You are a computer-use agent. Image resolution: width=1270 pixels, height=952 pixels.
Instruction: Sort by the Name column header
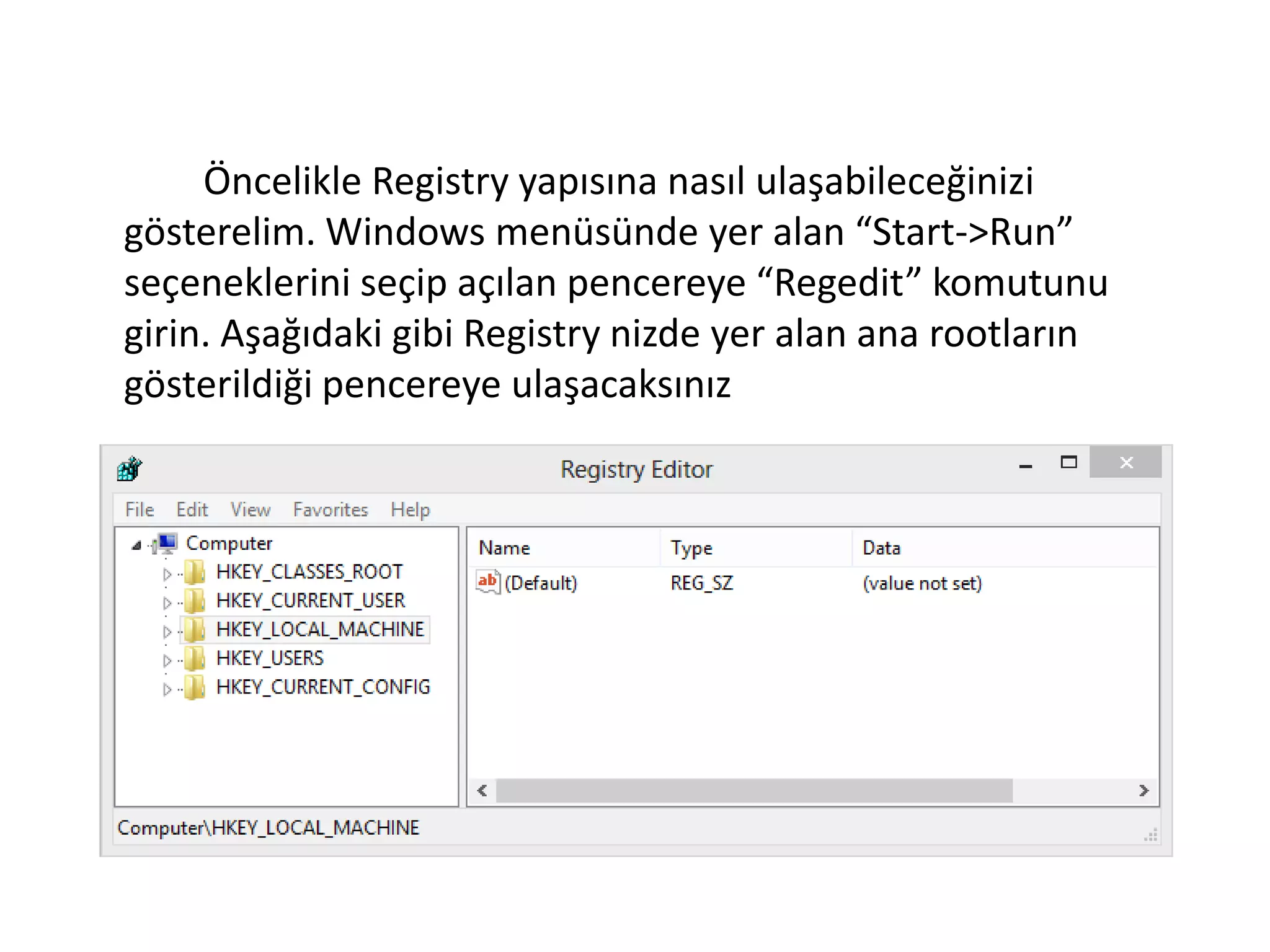[564, 548]
